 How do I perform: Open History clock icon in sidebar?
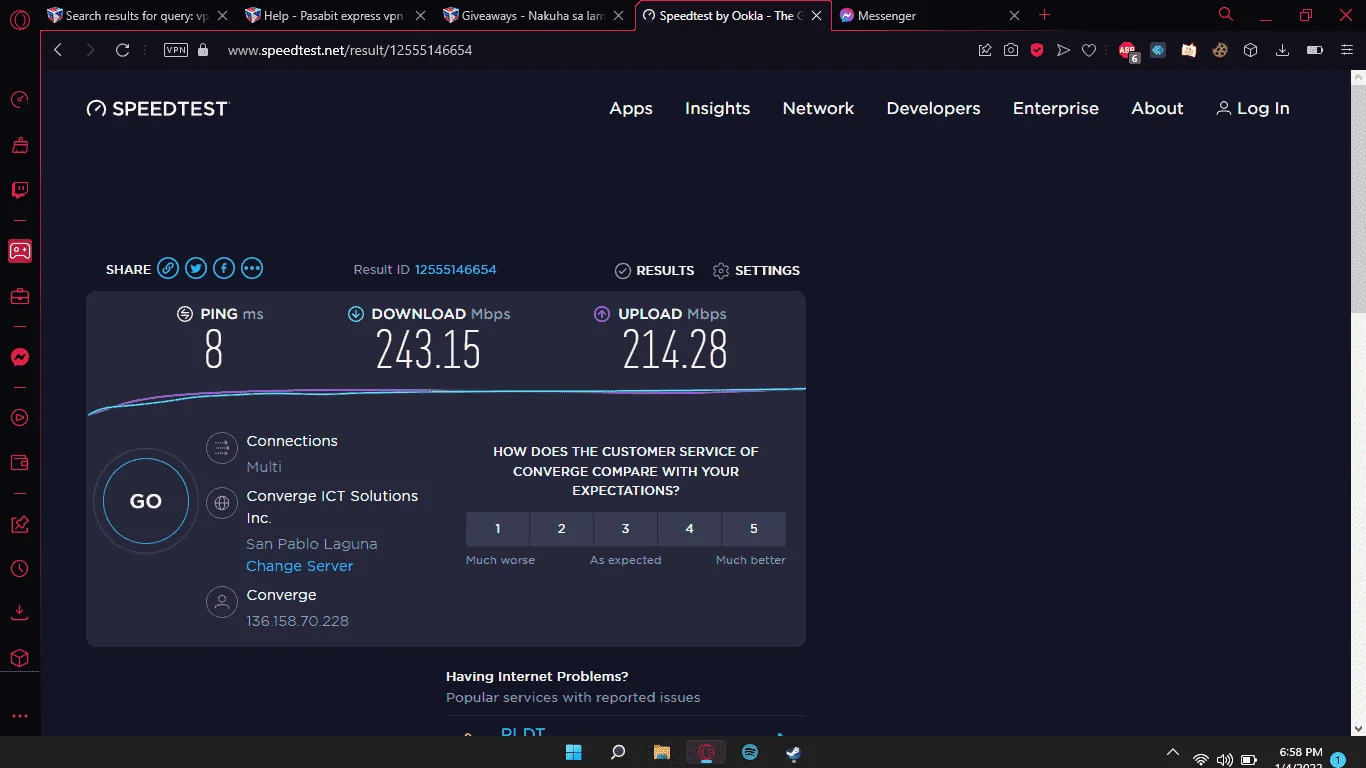(19, 569)
